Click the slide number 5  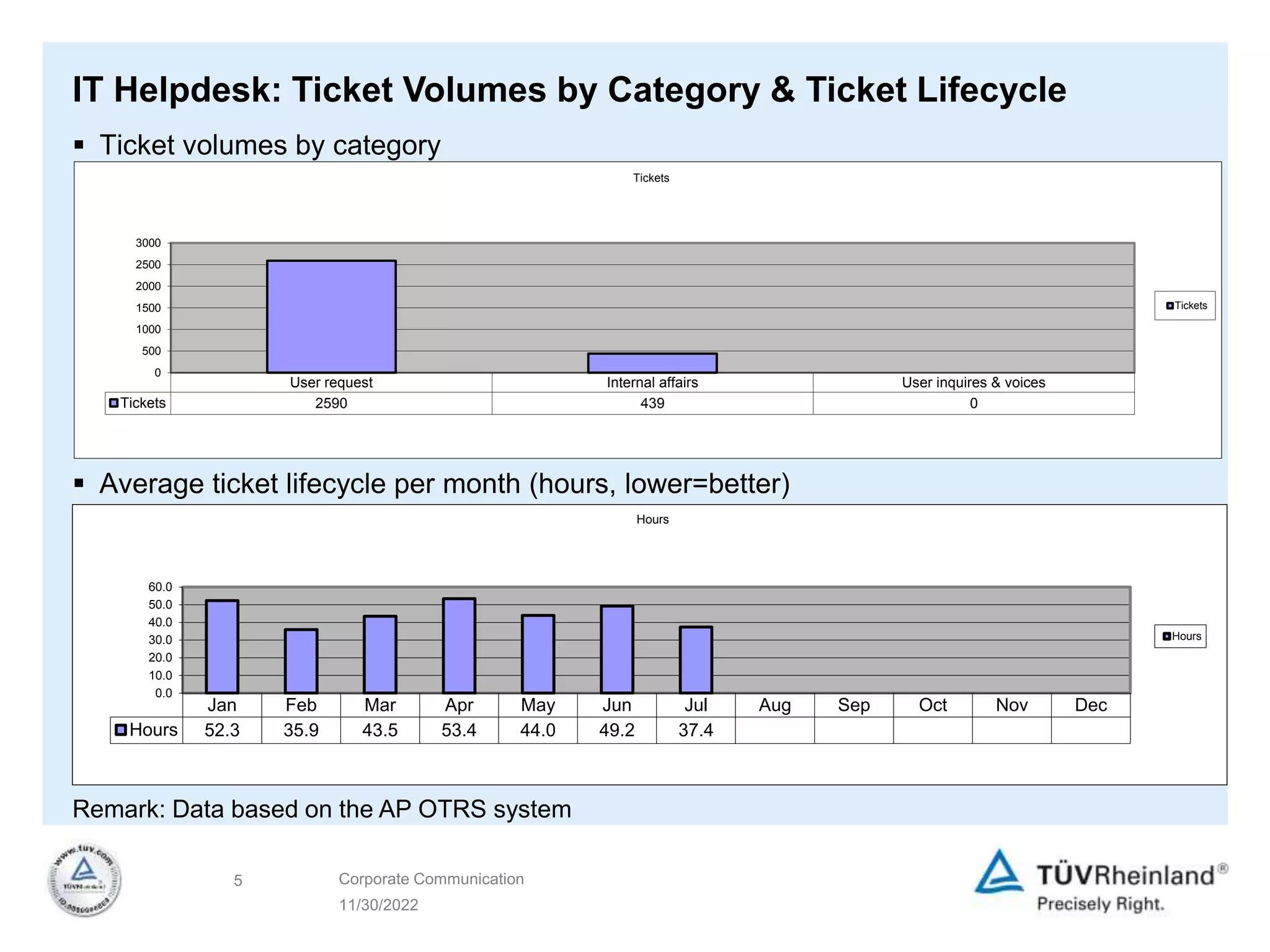tap(238, 881)
